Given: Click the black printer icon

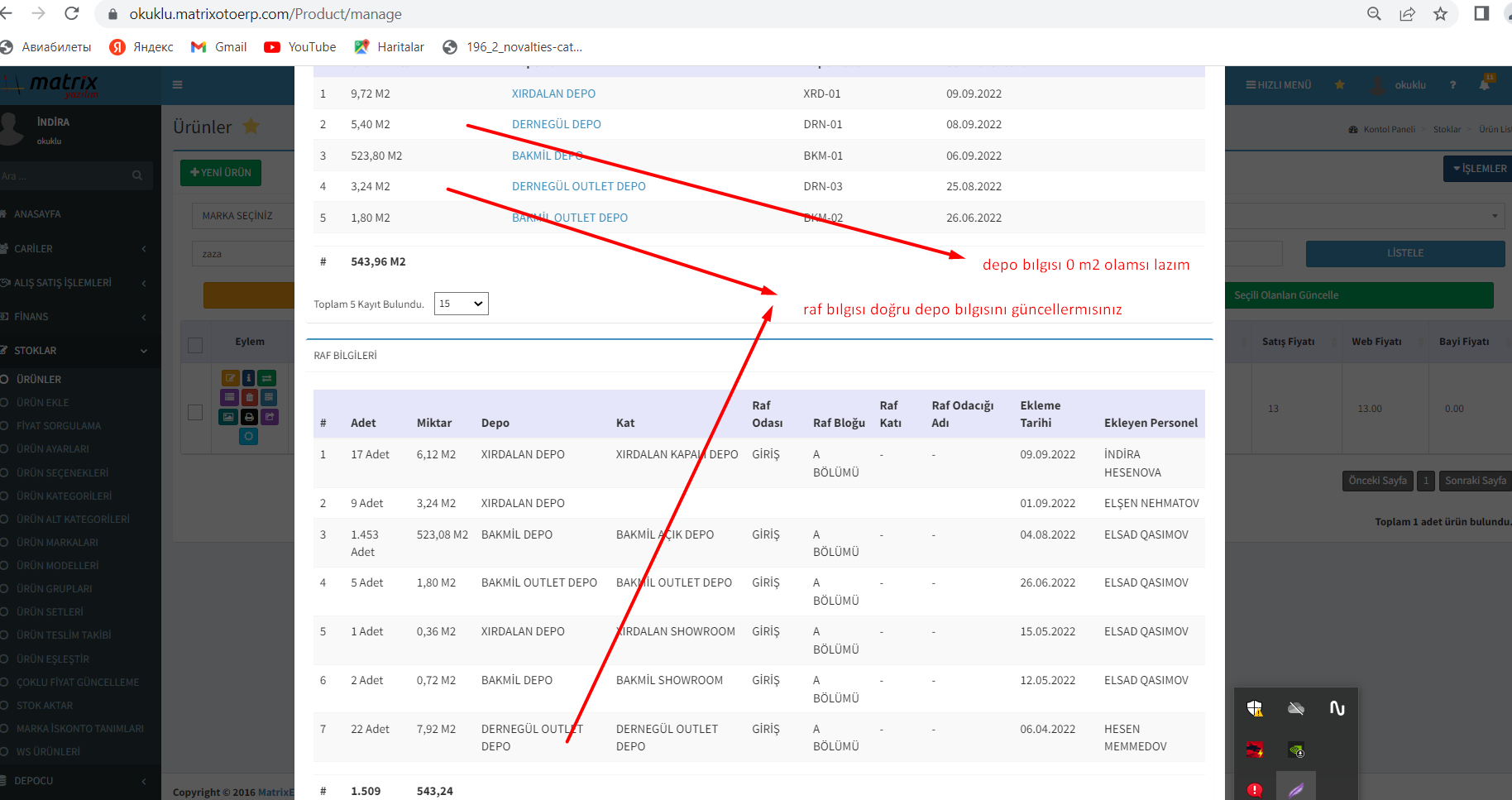Looking at the screenshot, I should click(x=249, y=417).
